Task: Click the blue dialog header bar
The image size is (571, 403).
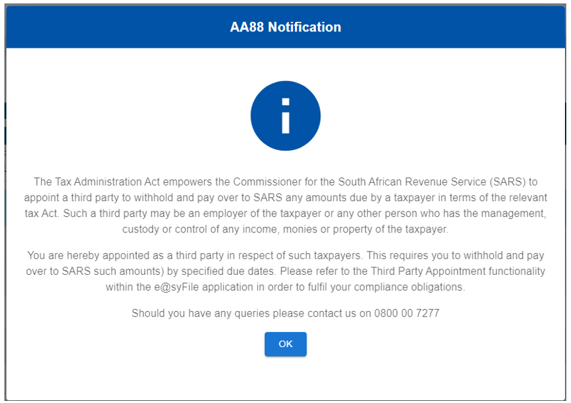Action: pos(286,27)
